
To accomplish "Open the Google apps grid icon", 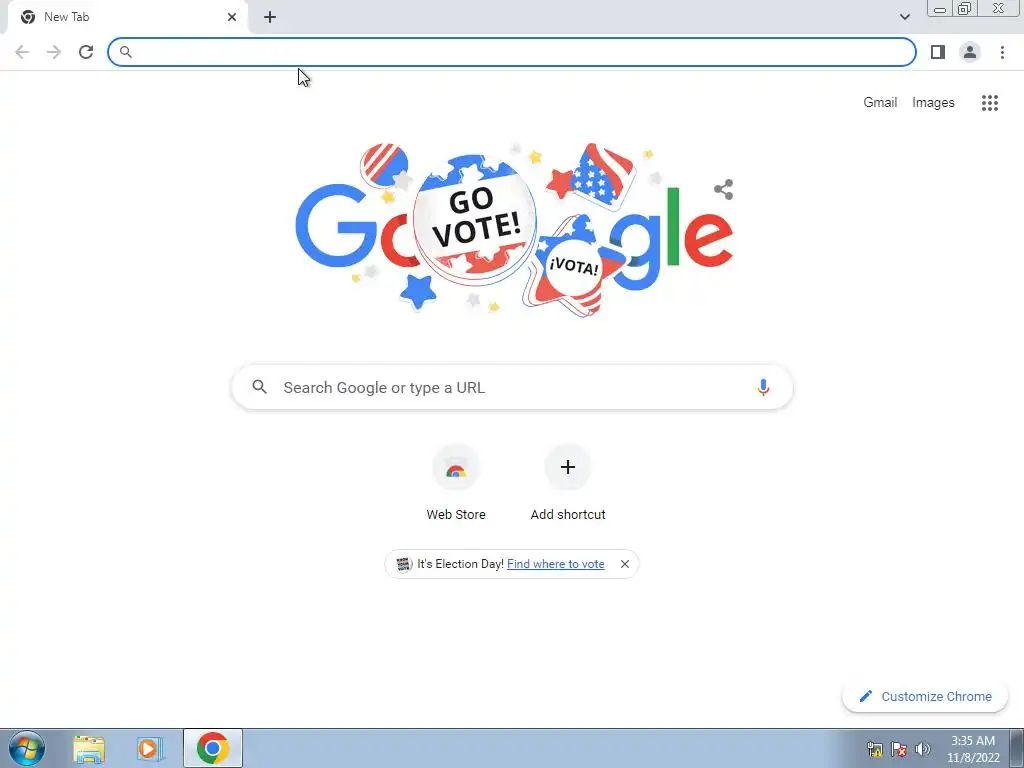I will tap(990, 103).
